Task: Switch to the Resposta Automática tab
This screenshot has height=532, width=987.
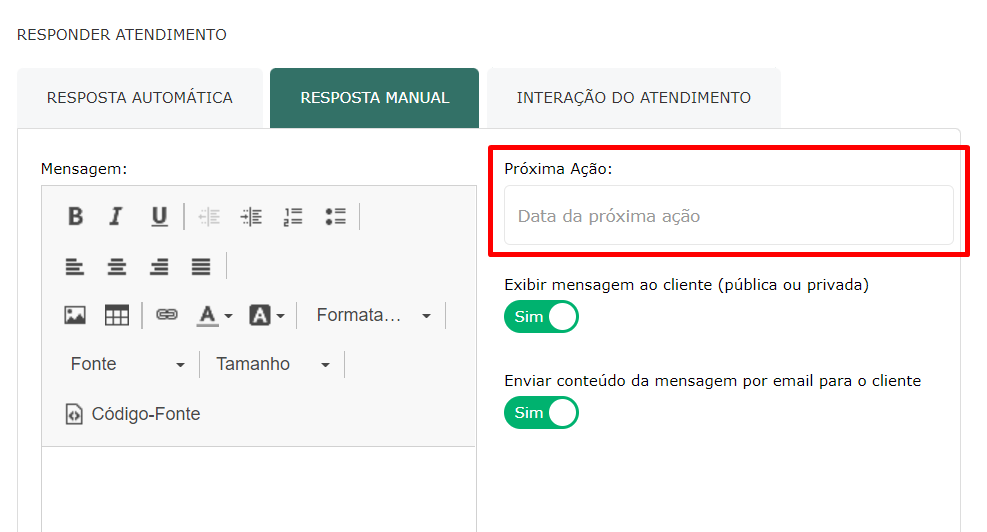Action: pos(140,98)
